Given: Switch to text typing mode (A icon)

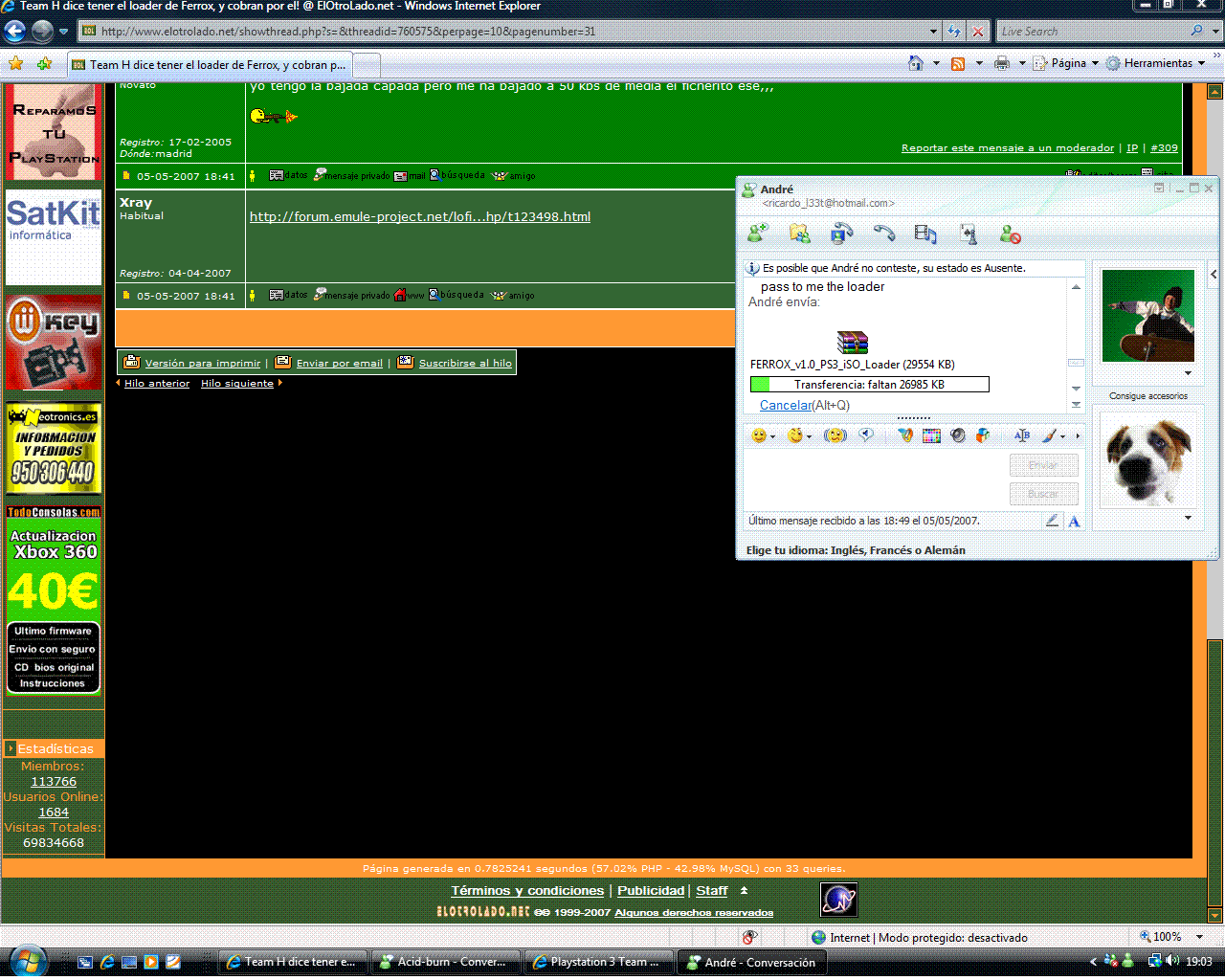Looking at the screenshot, I should click(1074, 521).
